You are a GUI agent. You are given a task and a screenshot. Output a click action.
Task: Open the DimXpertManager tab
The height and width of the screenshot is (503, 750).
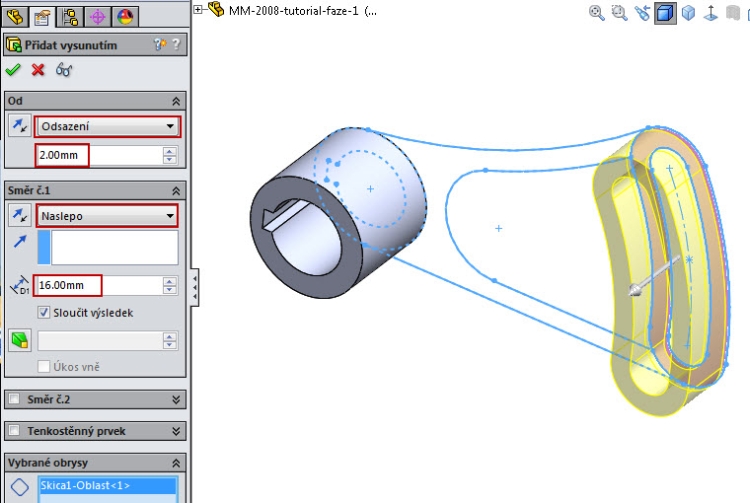pyautogui.click(x=98, y=17)
